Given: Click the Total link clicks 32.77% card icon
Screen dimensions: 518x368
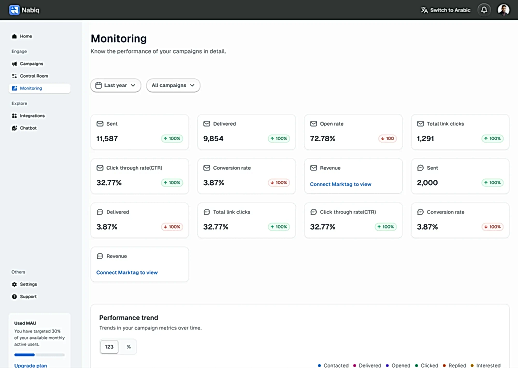Looking at the screenshot, I should tap(207, 212).
